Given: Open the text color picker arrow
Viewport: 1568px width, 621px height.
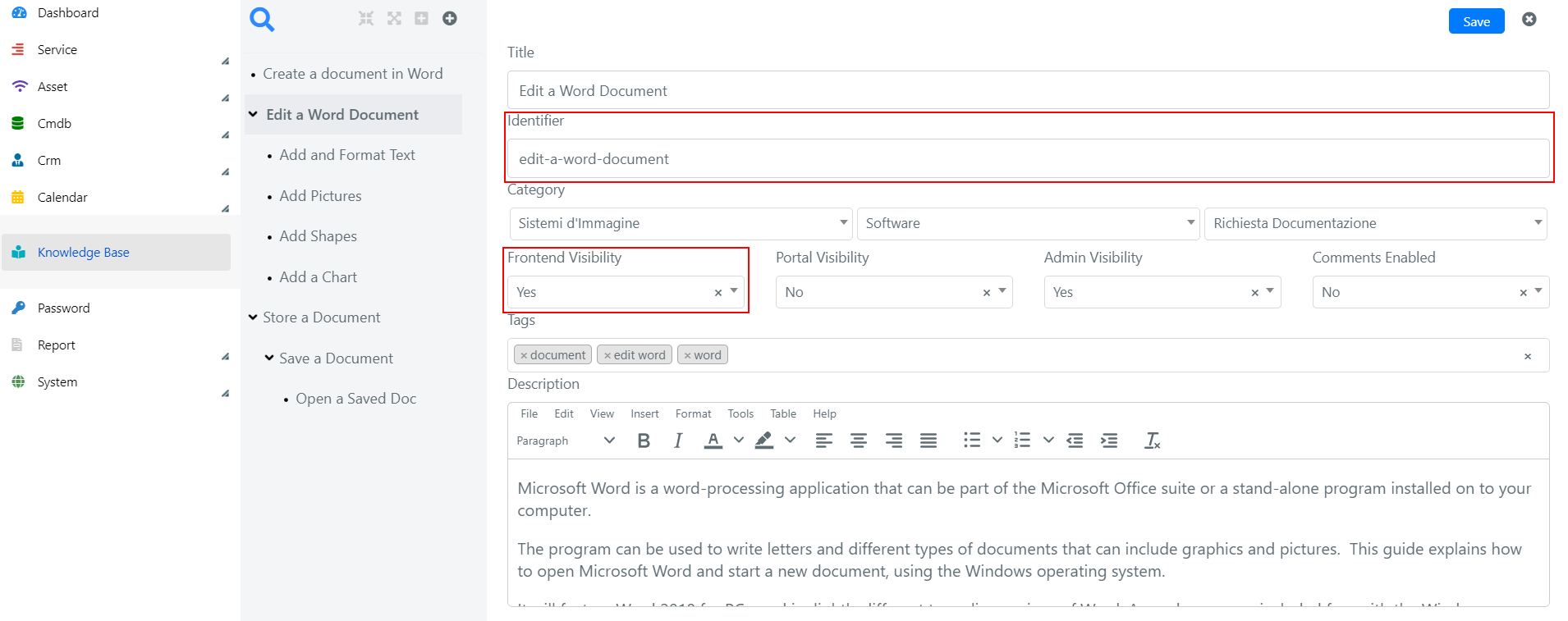Looking at the screenshot, I should (739, 441).
